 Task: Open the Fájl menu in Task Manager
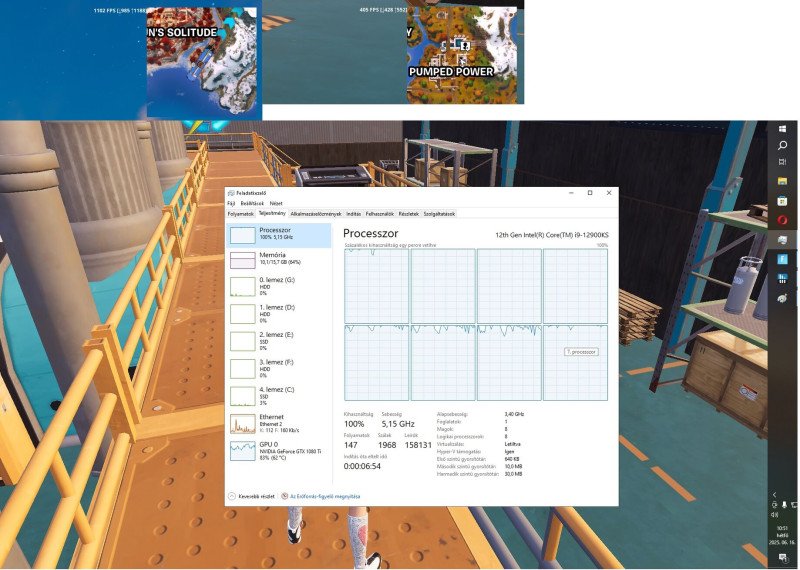pyautogui.click(x=231, y=203)
